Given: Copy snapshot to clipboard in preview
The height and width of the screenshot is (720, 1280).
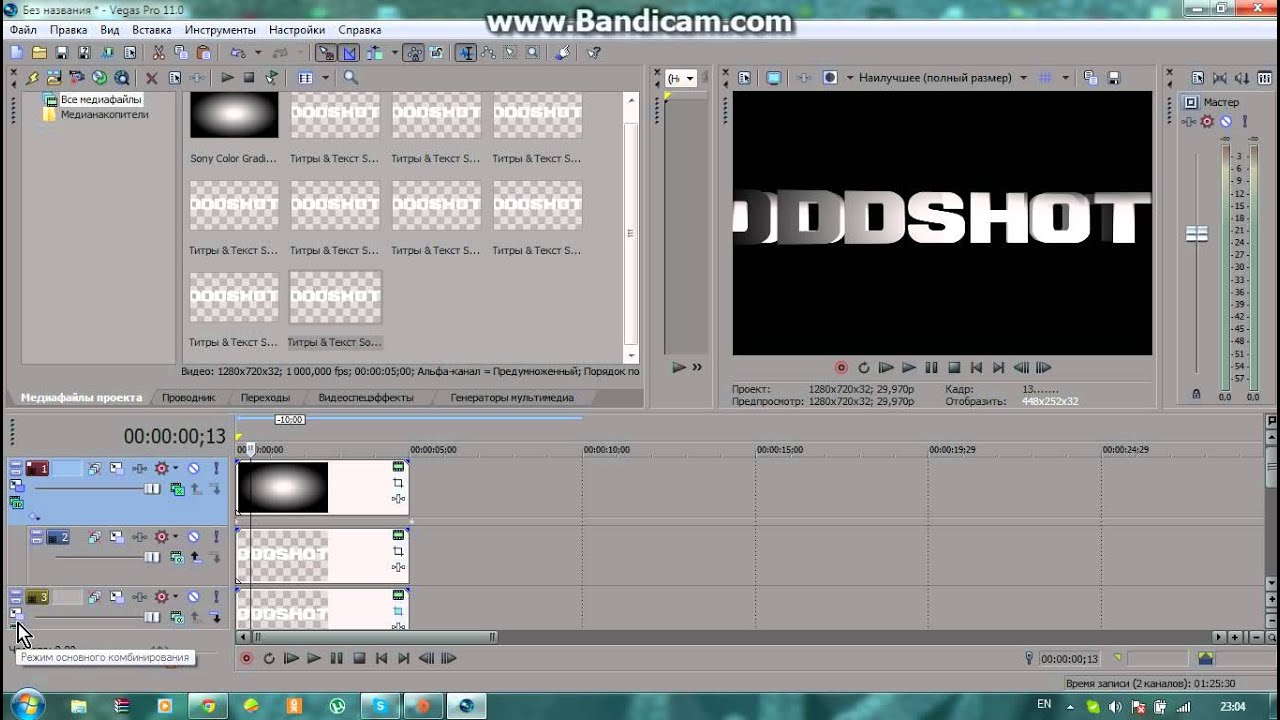Looking at the screenshot, I should pos(1091,78).
